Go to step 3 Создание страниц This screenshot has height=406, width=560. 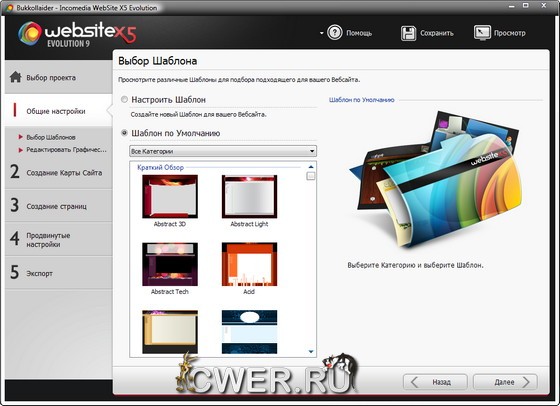pos(59,206)
